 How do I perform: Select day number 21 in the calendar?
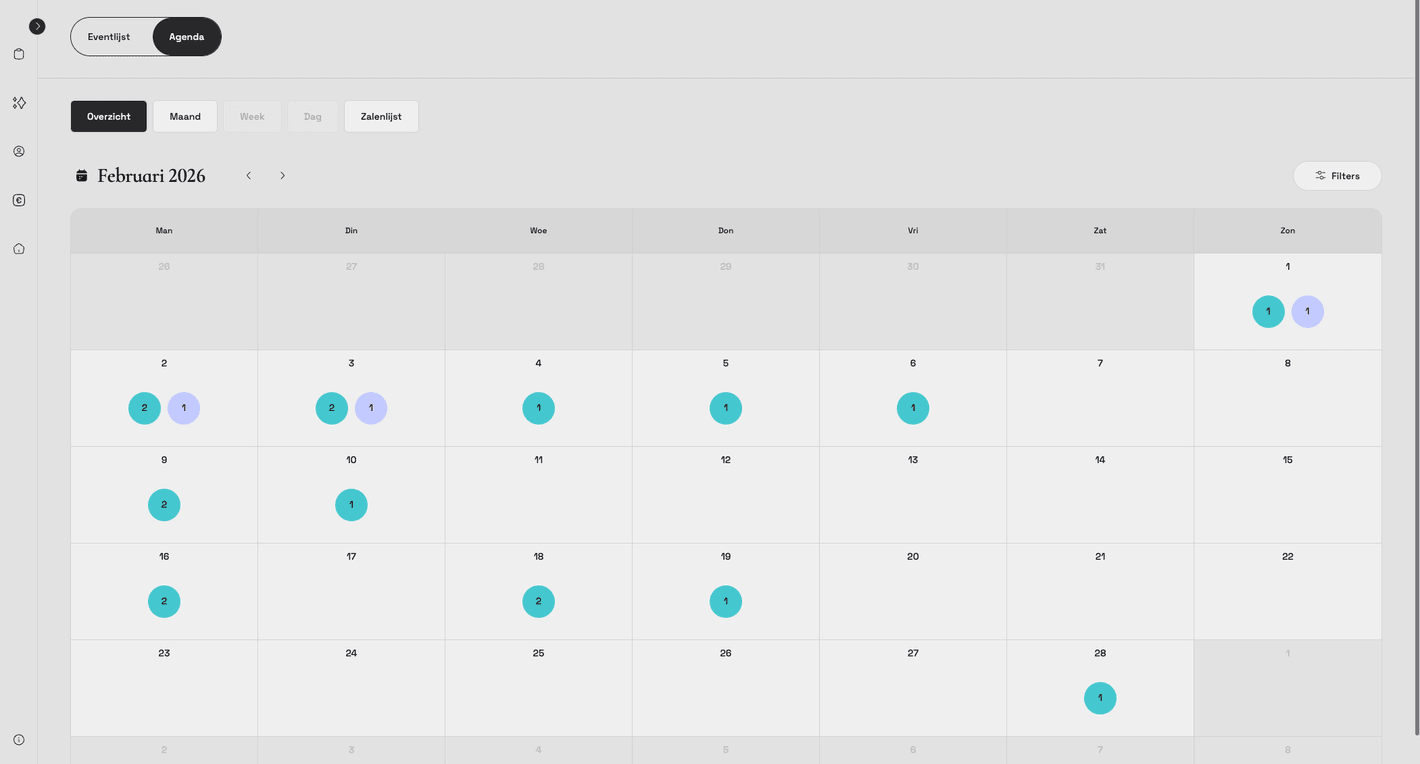[1100, 557]
